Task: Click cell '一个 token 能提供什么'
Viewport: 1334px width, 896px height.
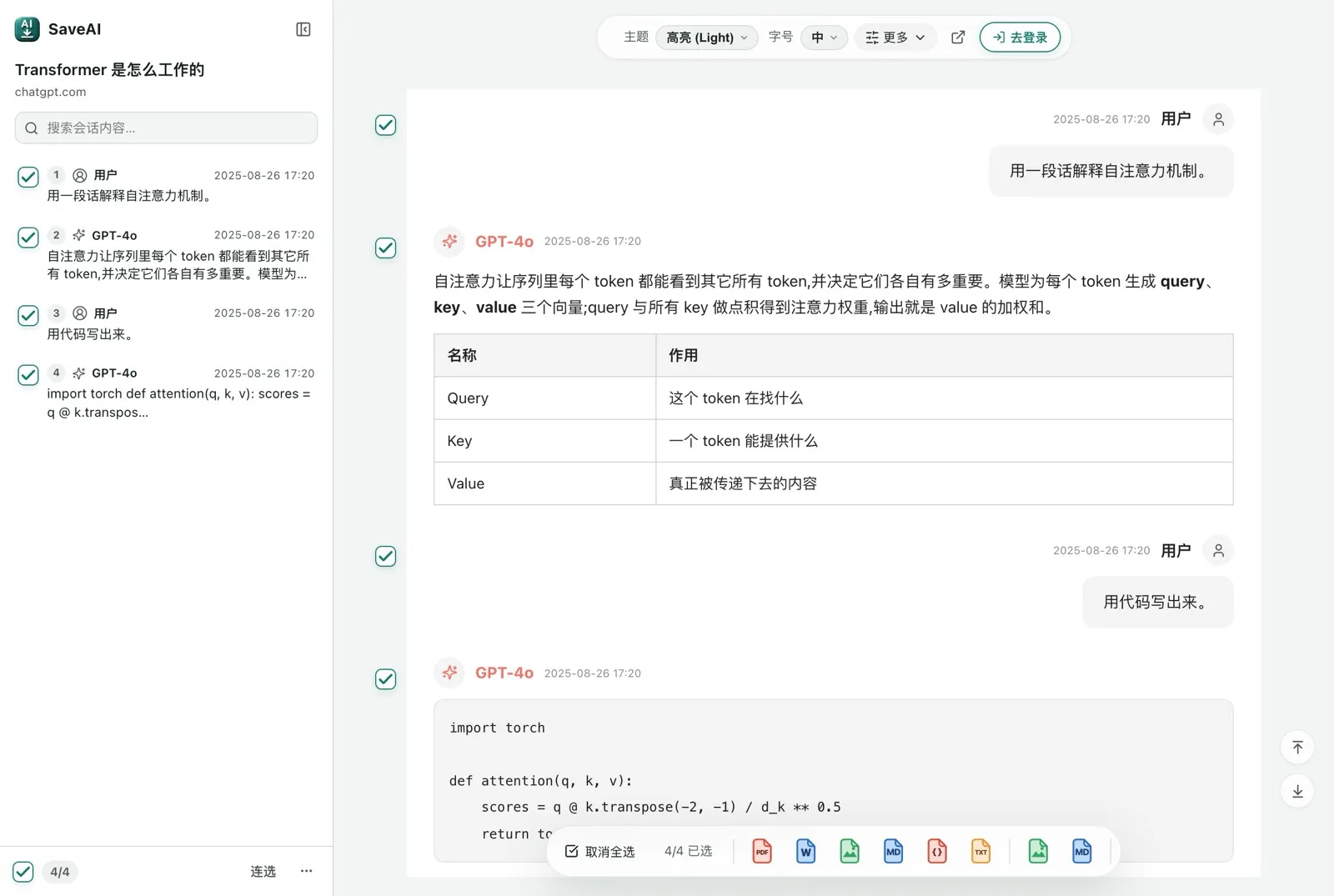Action: [x=945, y=441]
